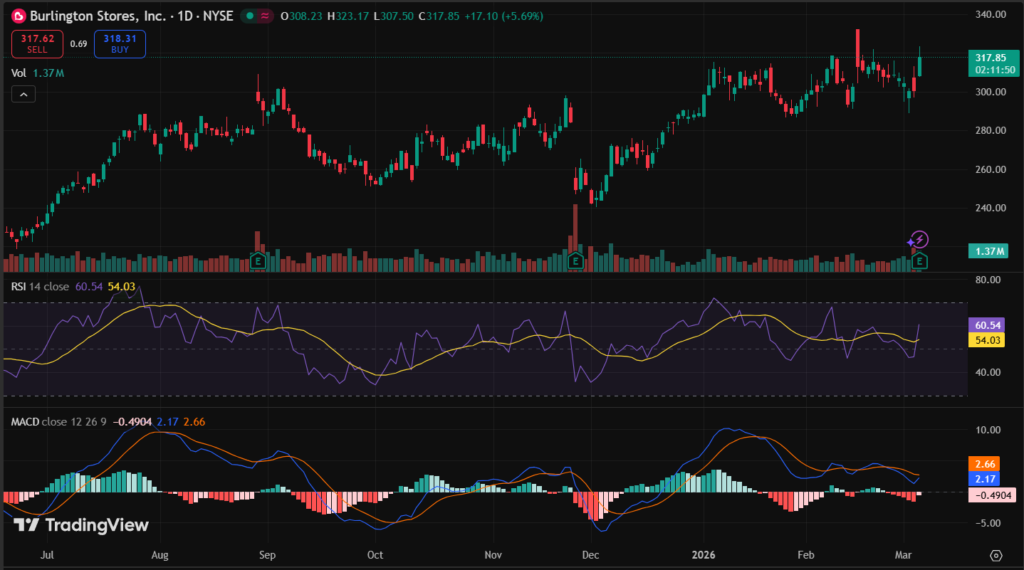
Task: Click the orange MACD signal 2.66 axis label
Action: click(988, 464)
